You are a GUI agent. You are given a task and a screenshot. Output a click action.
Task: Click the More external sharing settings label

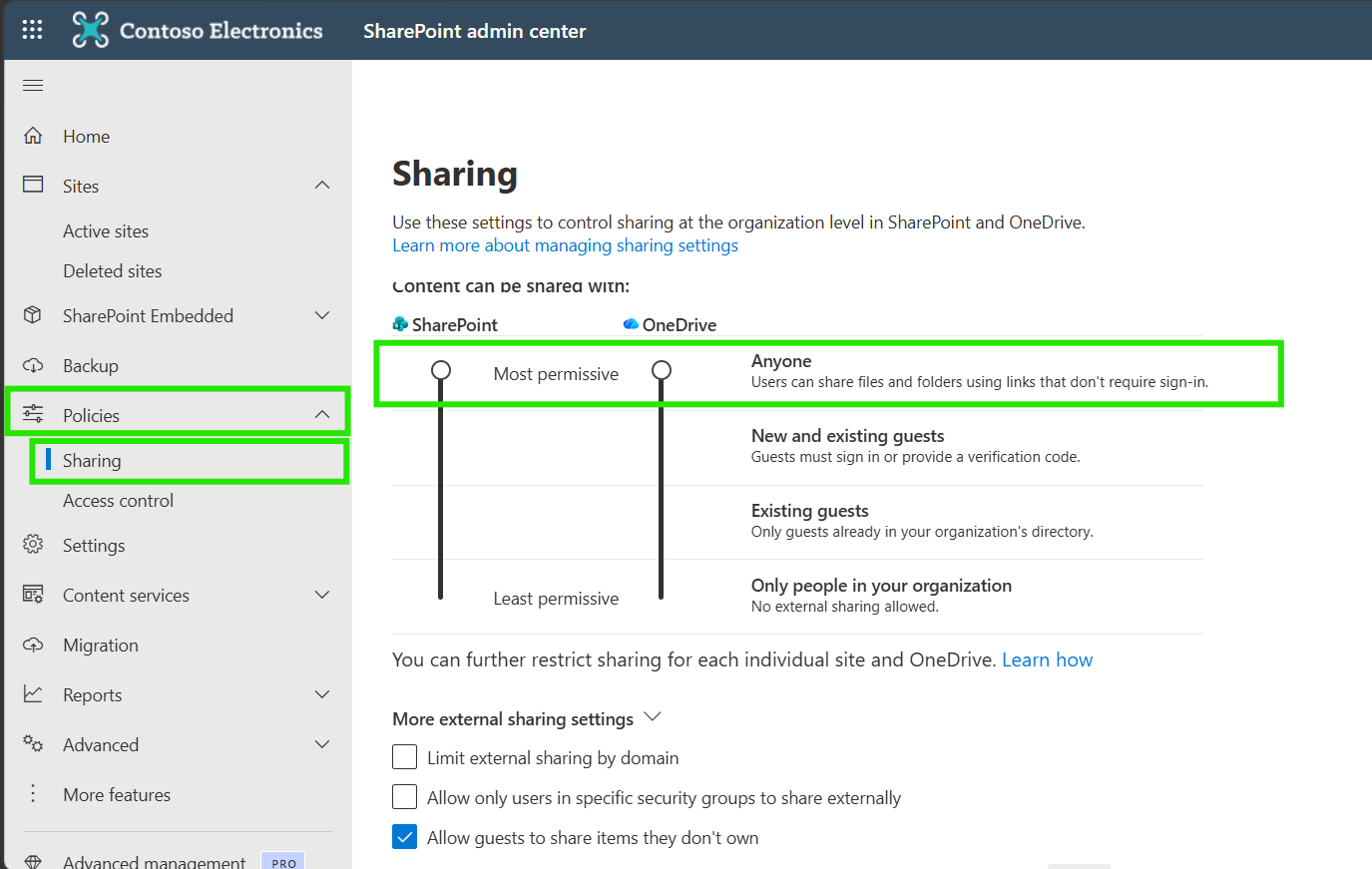coord(513,719)
